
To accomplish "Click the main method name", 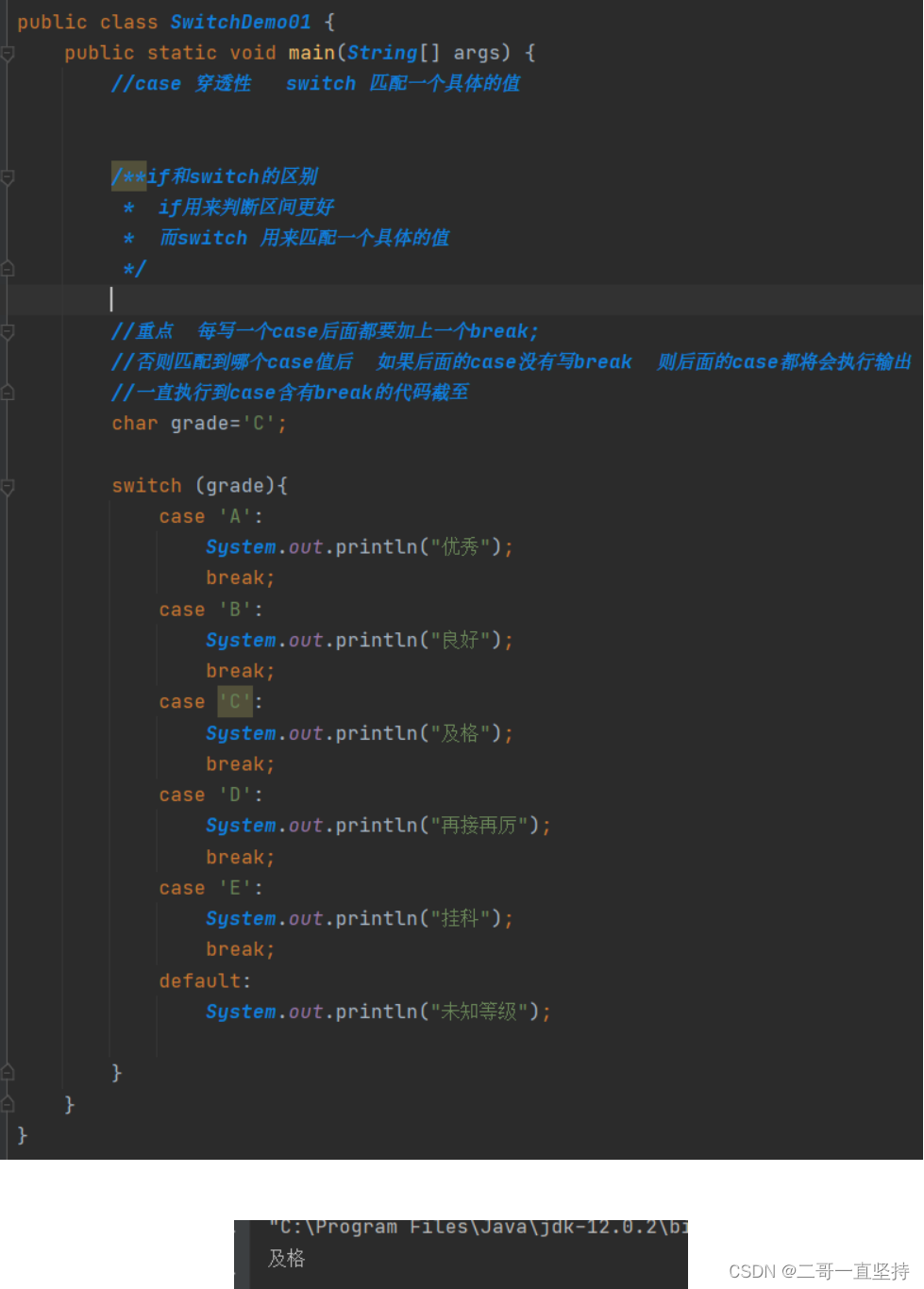I will pos(311,52).
